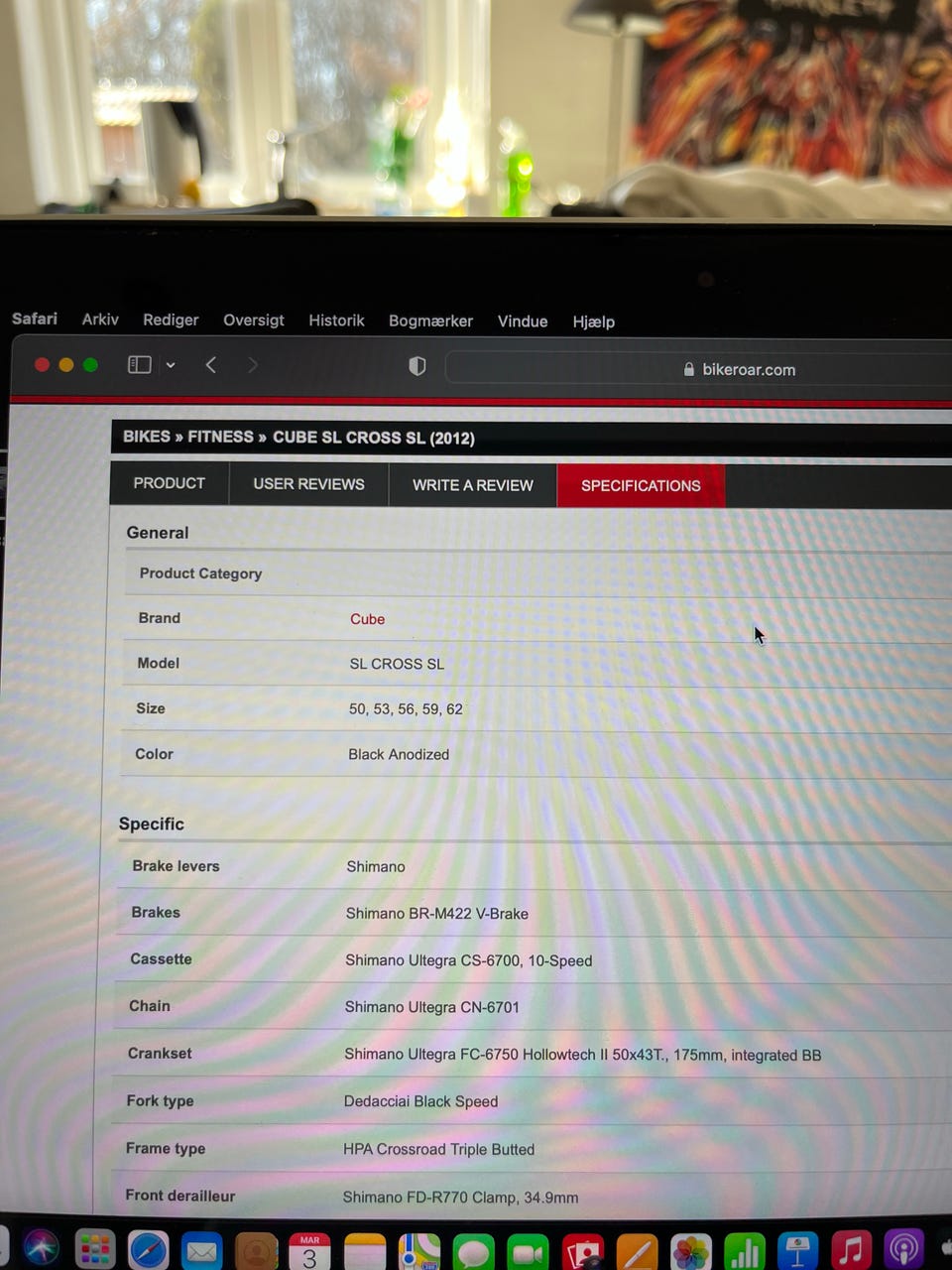
Task: Open Maps from the Dock
Action: click(x=418, y=1252)
